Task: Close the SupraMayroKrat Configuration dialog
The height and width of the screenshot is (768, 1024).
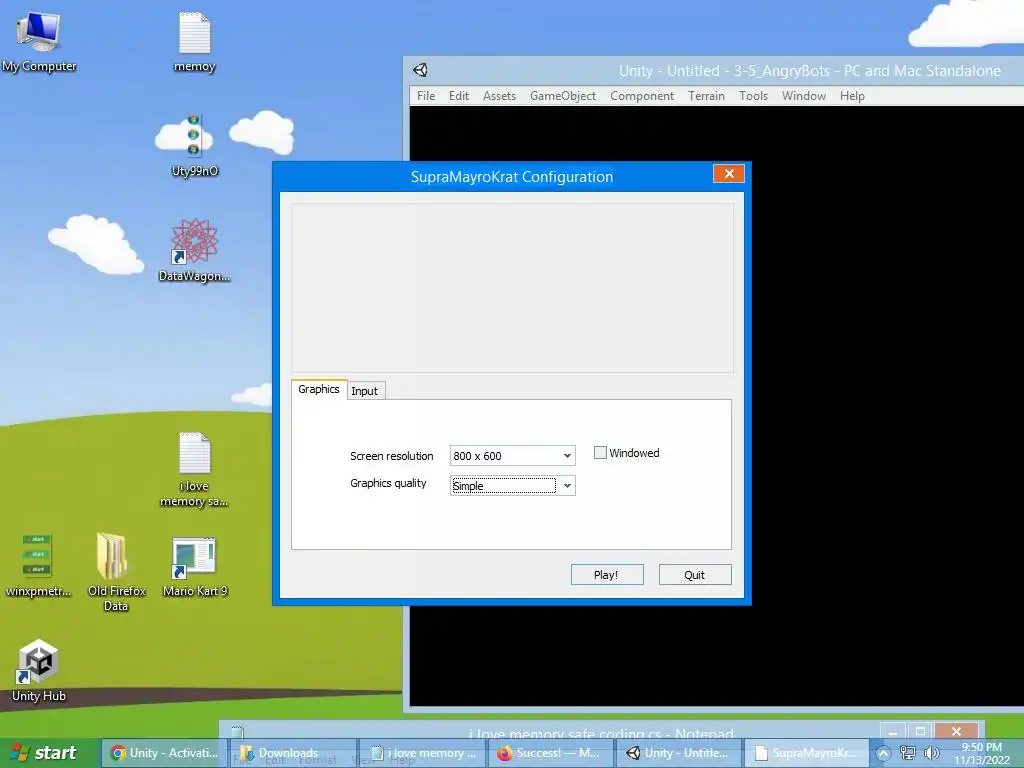Action: click(729, 174)
